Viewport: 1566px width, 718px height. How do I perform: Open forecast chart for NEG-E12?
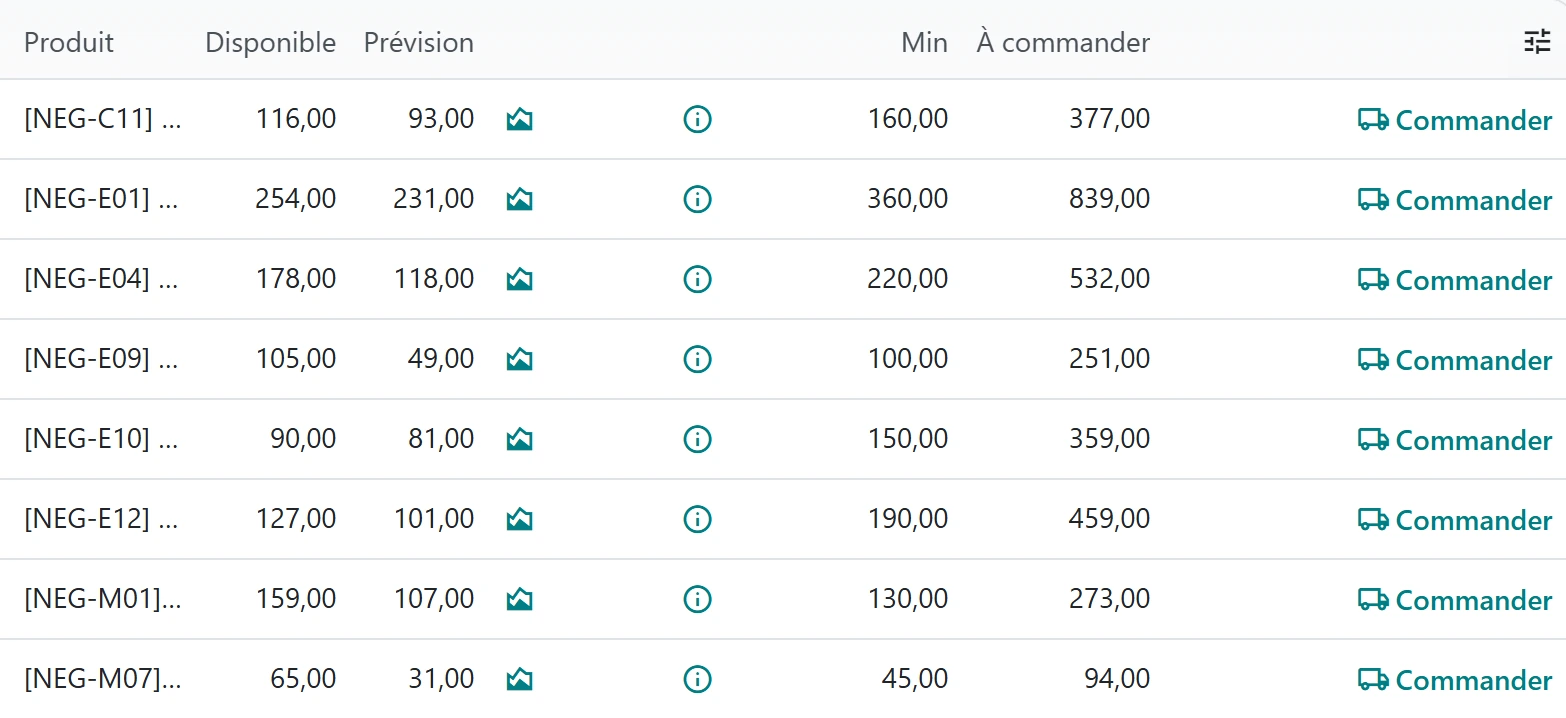point(519,520)
